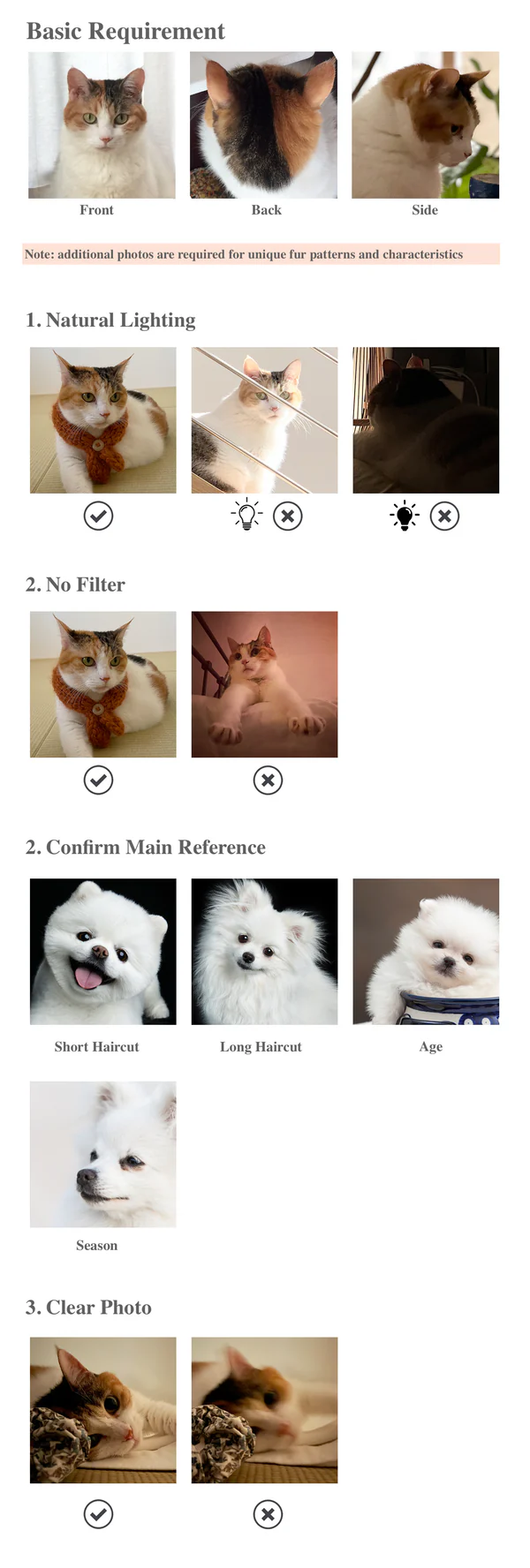Click the checkmark icon under No Filter
This screenshot has height=1568, width=530.
tap(98, 780)
